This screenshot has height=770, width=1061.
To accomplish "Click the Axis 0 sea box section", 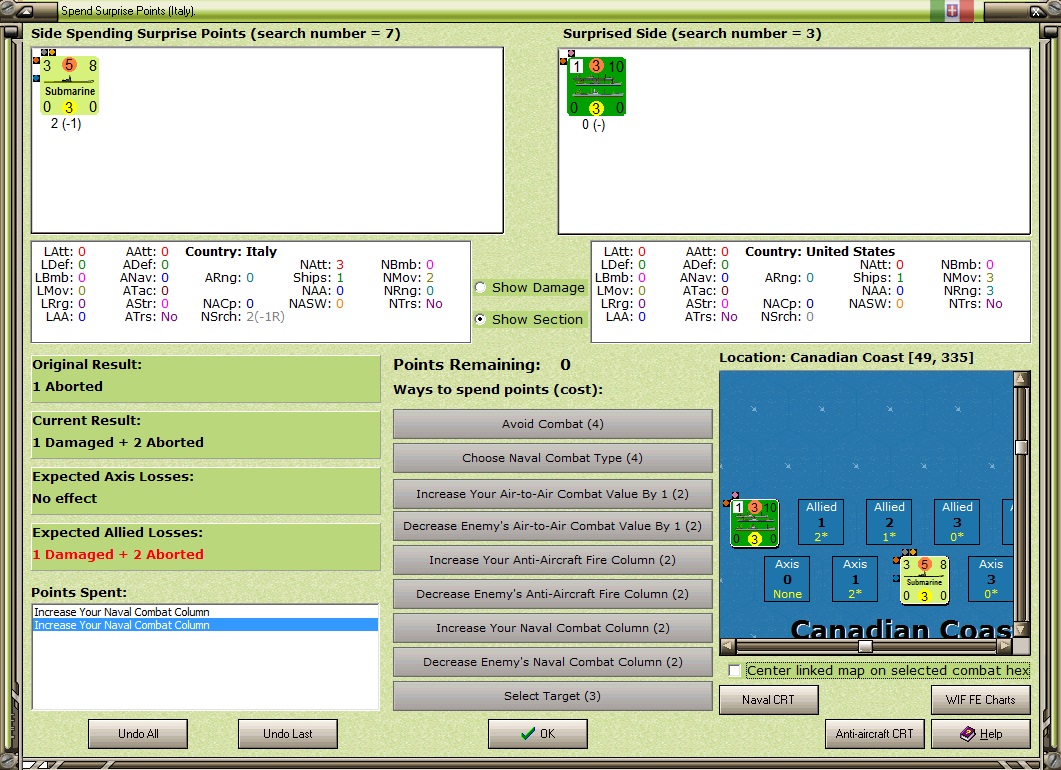I will pyautogui.click(x=787, y=579).
